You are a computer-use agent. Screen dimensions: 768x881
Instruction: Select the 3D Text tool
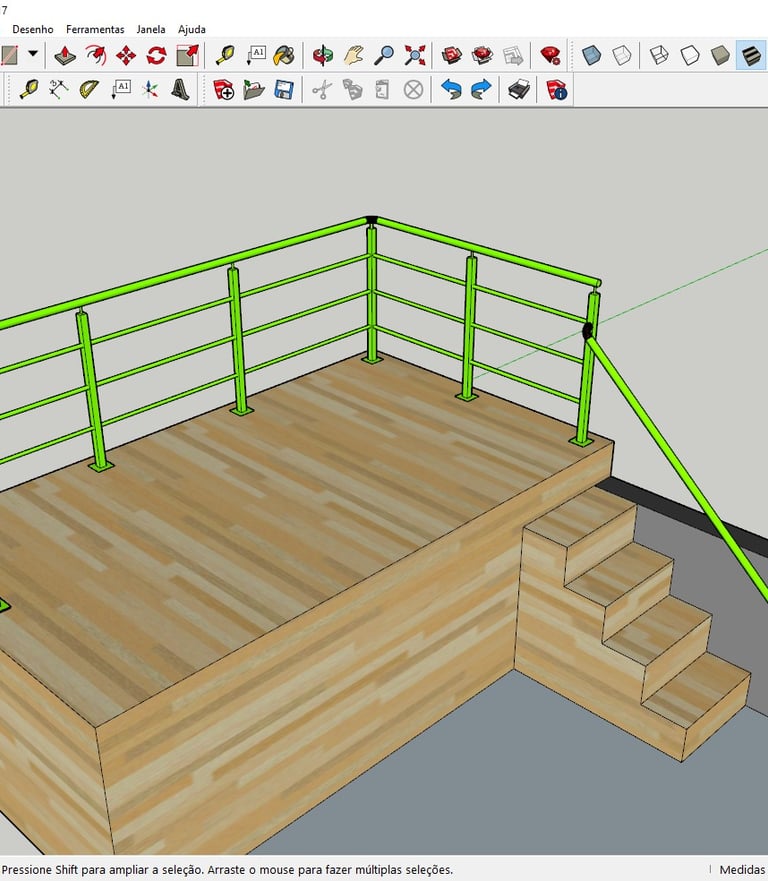point(180,89)
